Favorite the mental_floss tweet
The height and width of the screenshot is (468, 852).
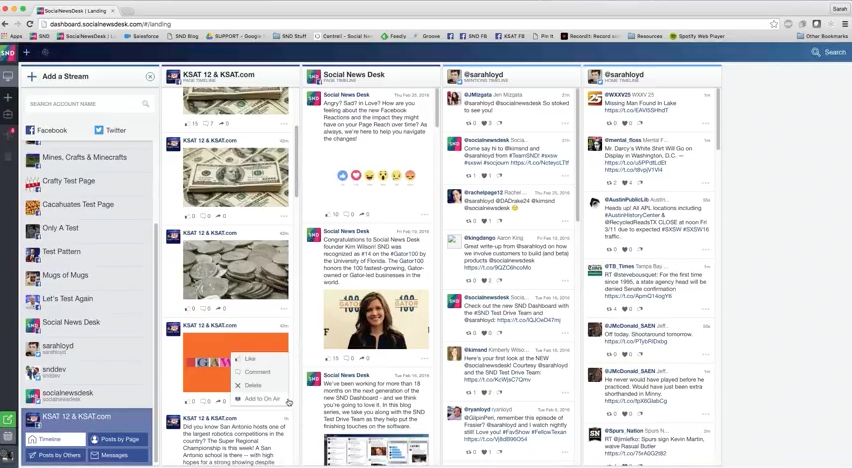(x=627, y=183)
